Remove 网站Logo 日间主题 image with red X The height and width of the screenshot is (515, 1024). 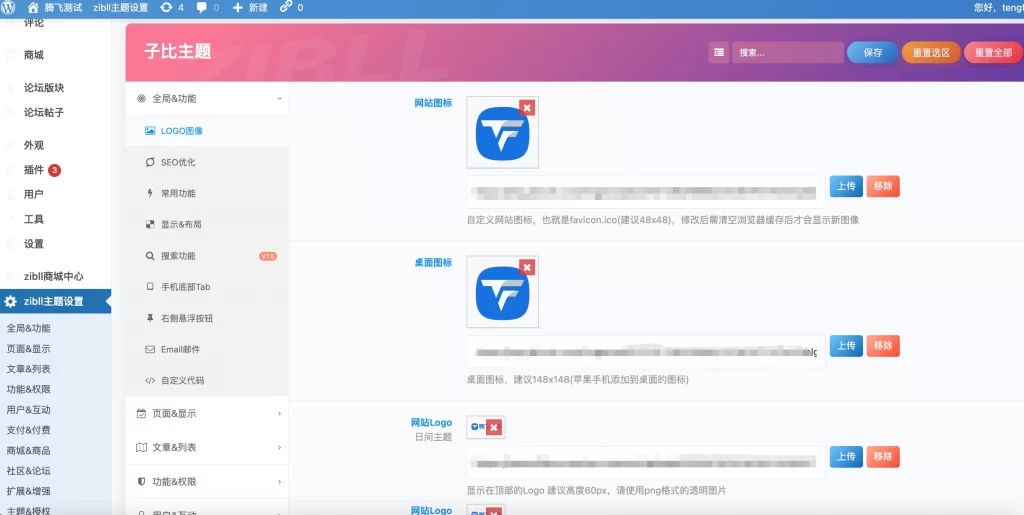click(494, 428)
